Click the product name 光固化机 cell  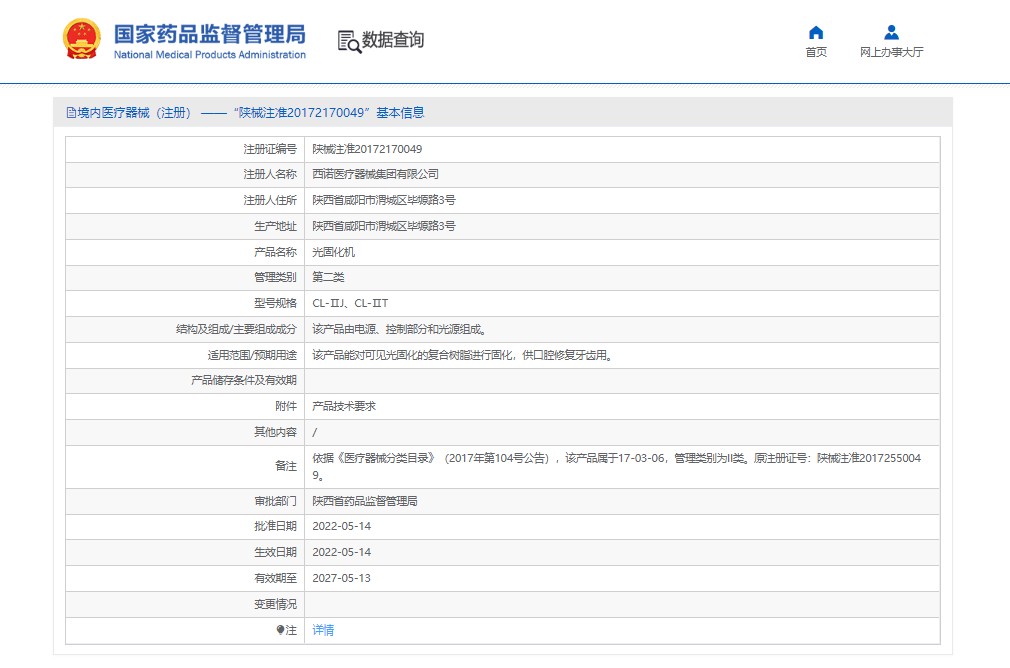[x=333, y=252]
